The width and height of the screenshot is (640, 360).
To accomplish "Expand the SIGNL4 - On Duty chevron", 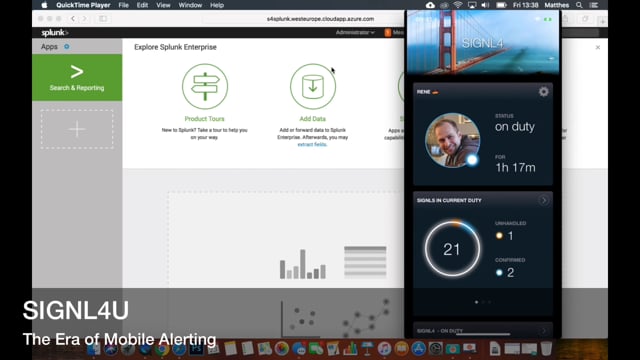I will coord(543,331).
